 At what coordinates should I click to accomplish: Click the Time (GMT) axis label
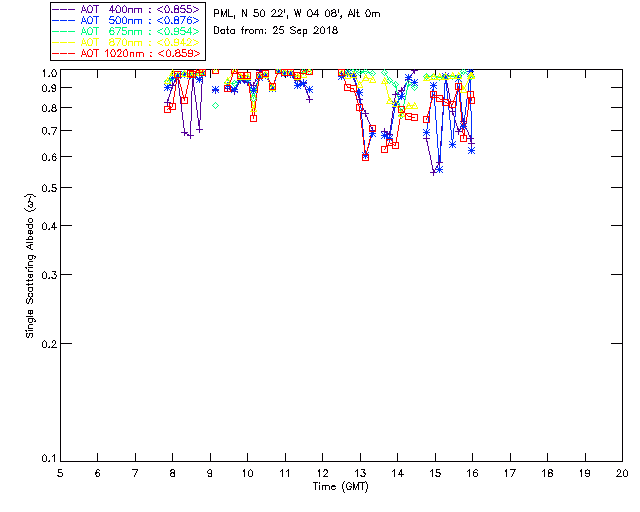[341, 485]
